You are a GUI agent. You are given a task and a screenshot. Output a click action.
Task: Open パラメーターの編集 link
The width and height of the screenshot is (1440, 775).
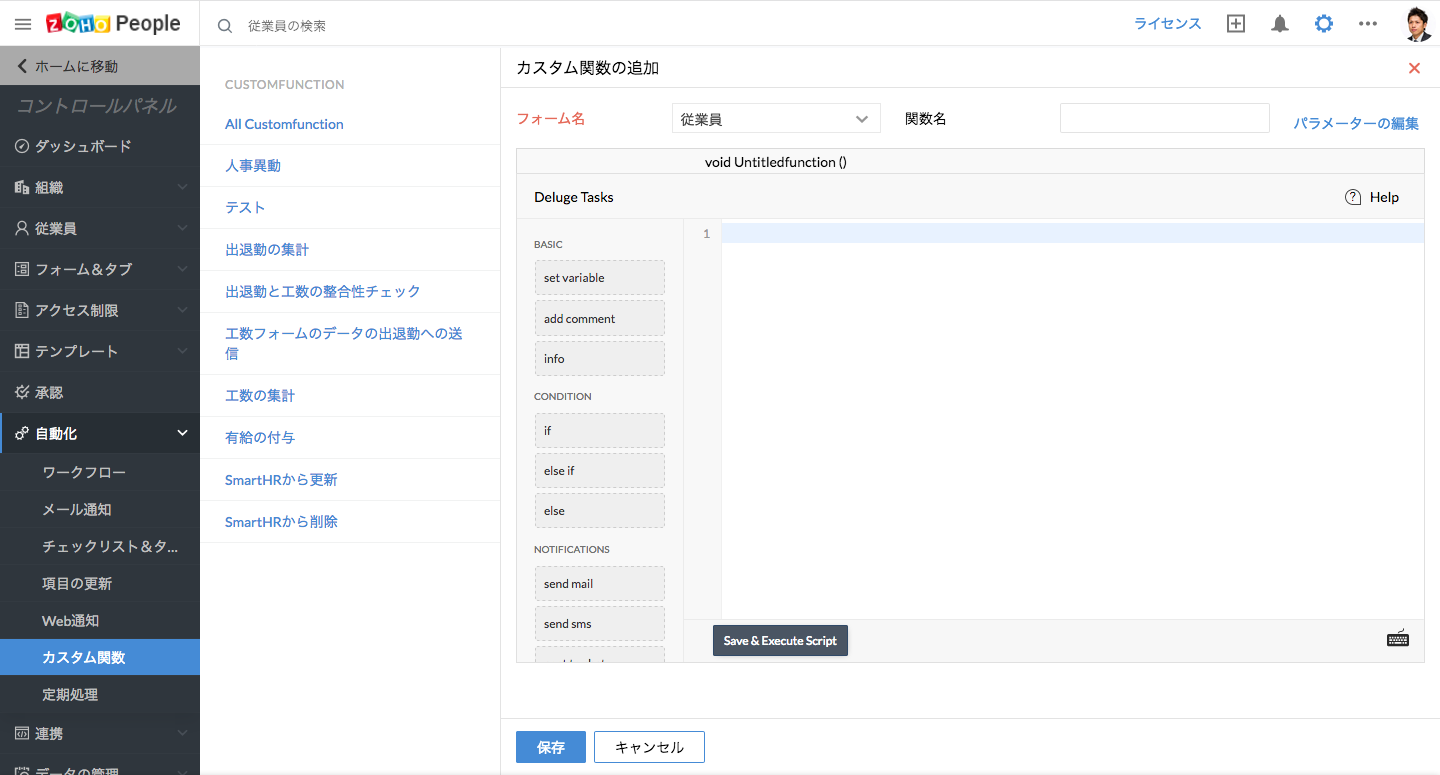(x=1355, y=123)
